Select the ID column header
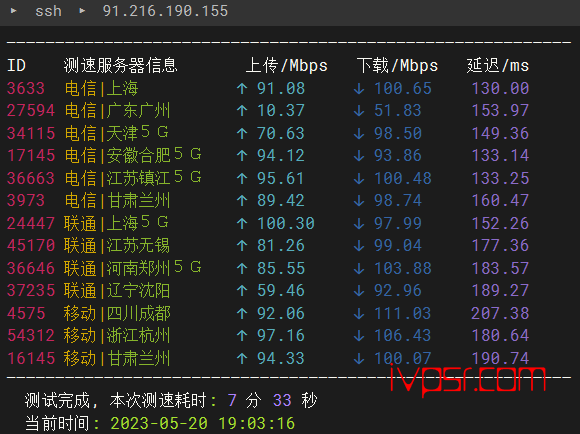This screenshot has width=580, height=434. pyautogui.click(x=17, y=65)
